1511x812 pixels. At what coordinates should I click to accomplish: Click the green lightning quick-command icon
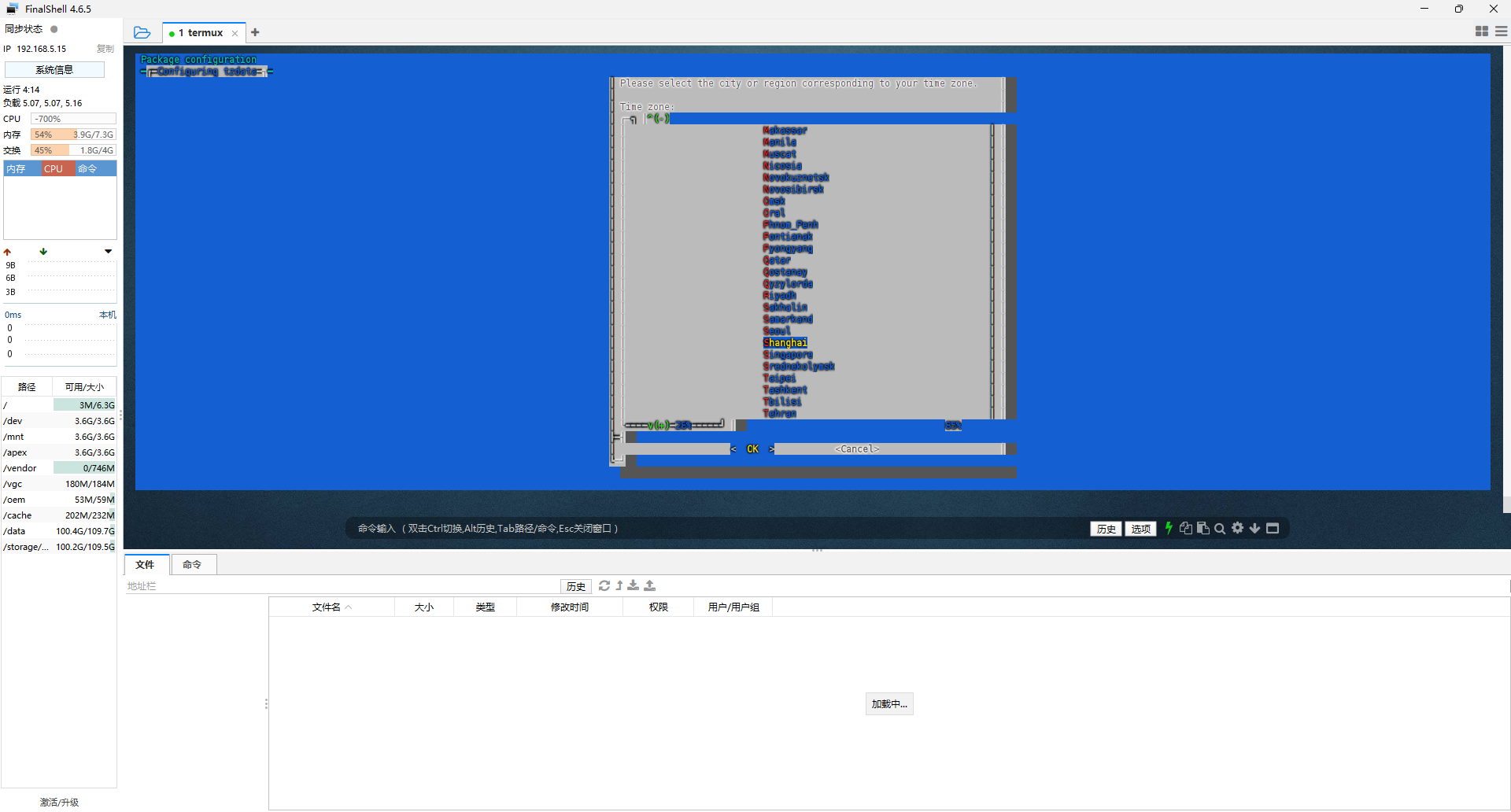point(1169,528)
